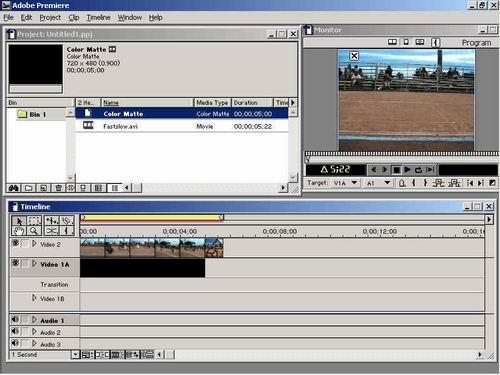
Task: Open the Timeline menu
Action: click(98, 17)
